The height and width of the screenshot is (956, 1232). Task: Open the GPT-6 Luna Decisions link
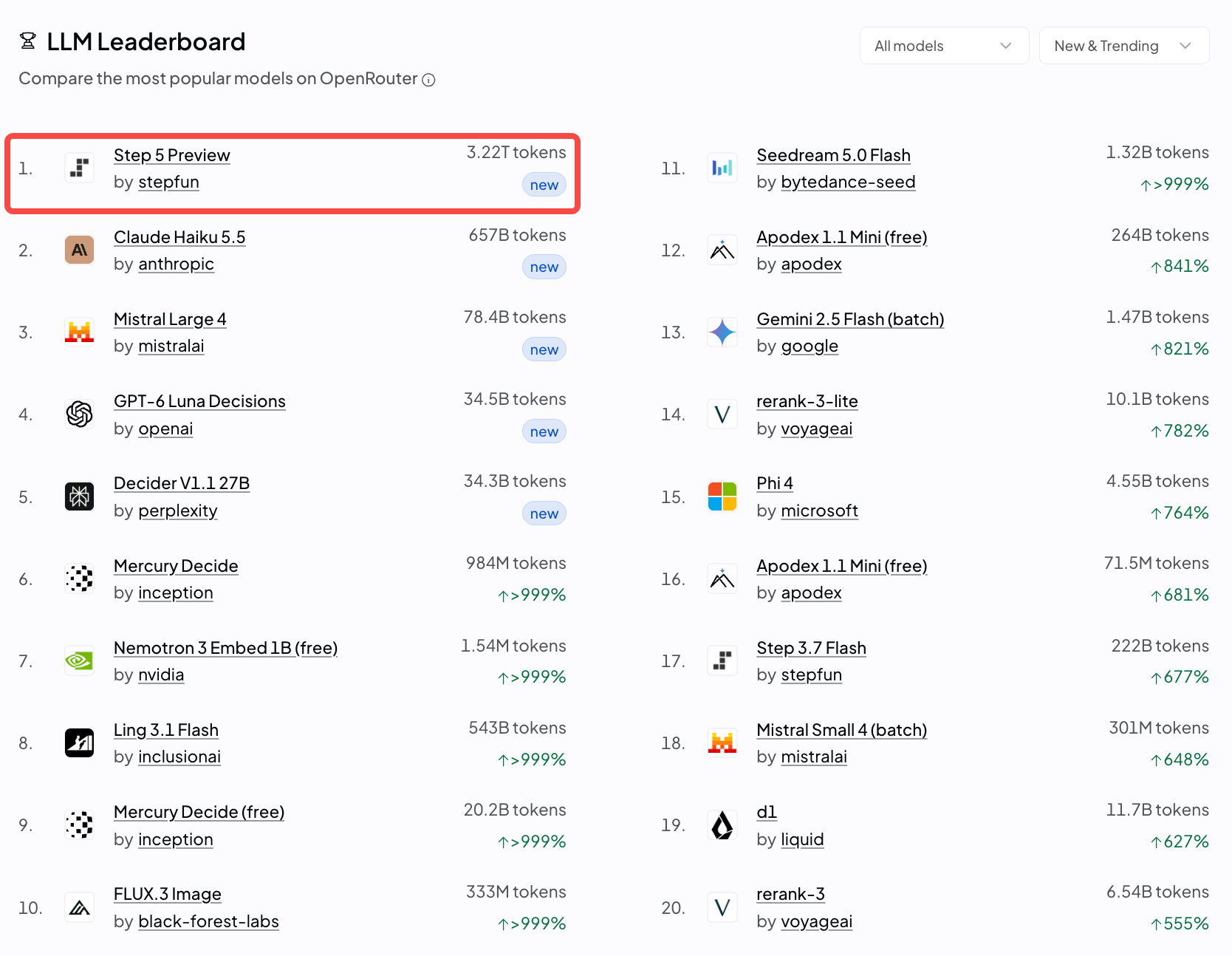coord(199,401)
